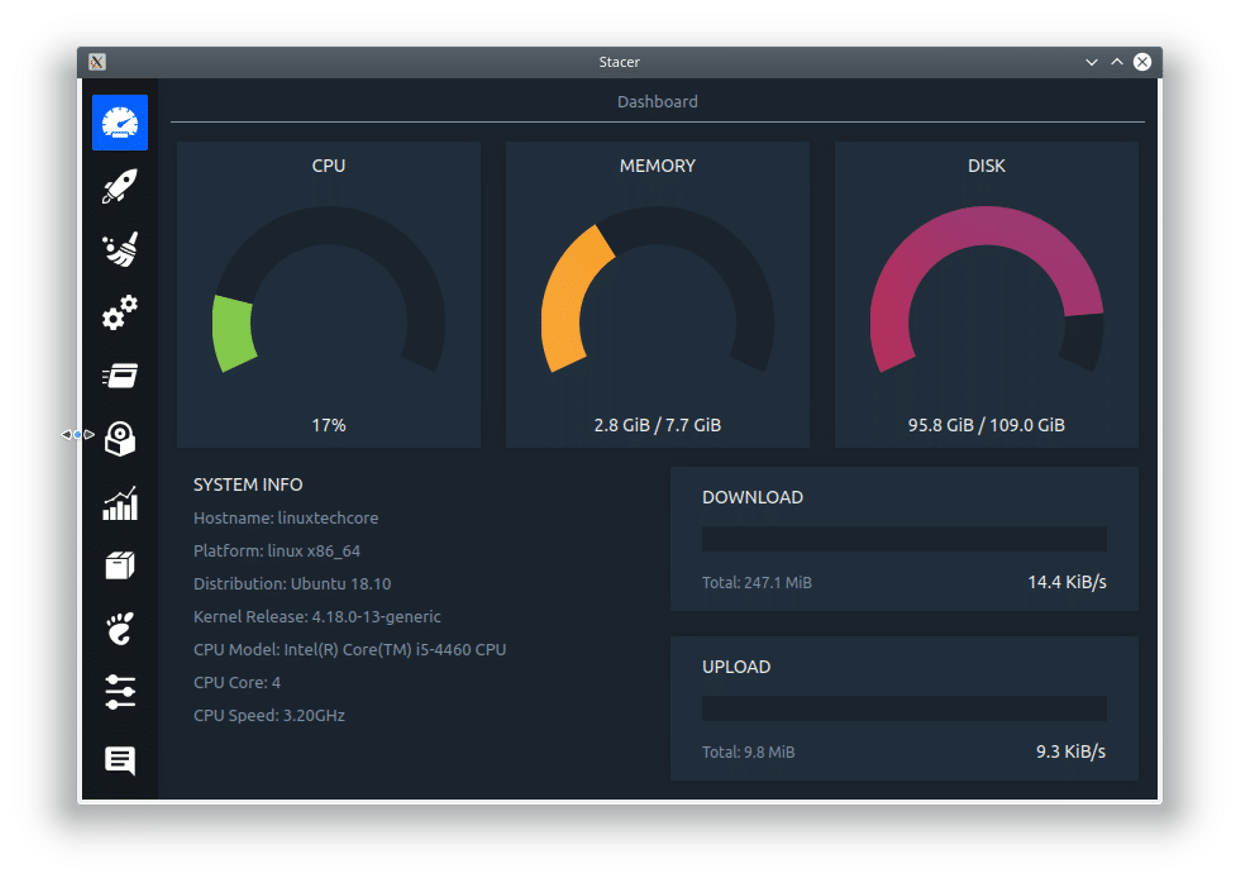Select the System Cleaner broom icon

pyautogui.click(x=120, y=251)
